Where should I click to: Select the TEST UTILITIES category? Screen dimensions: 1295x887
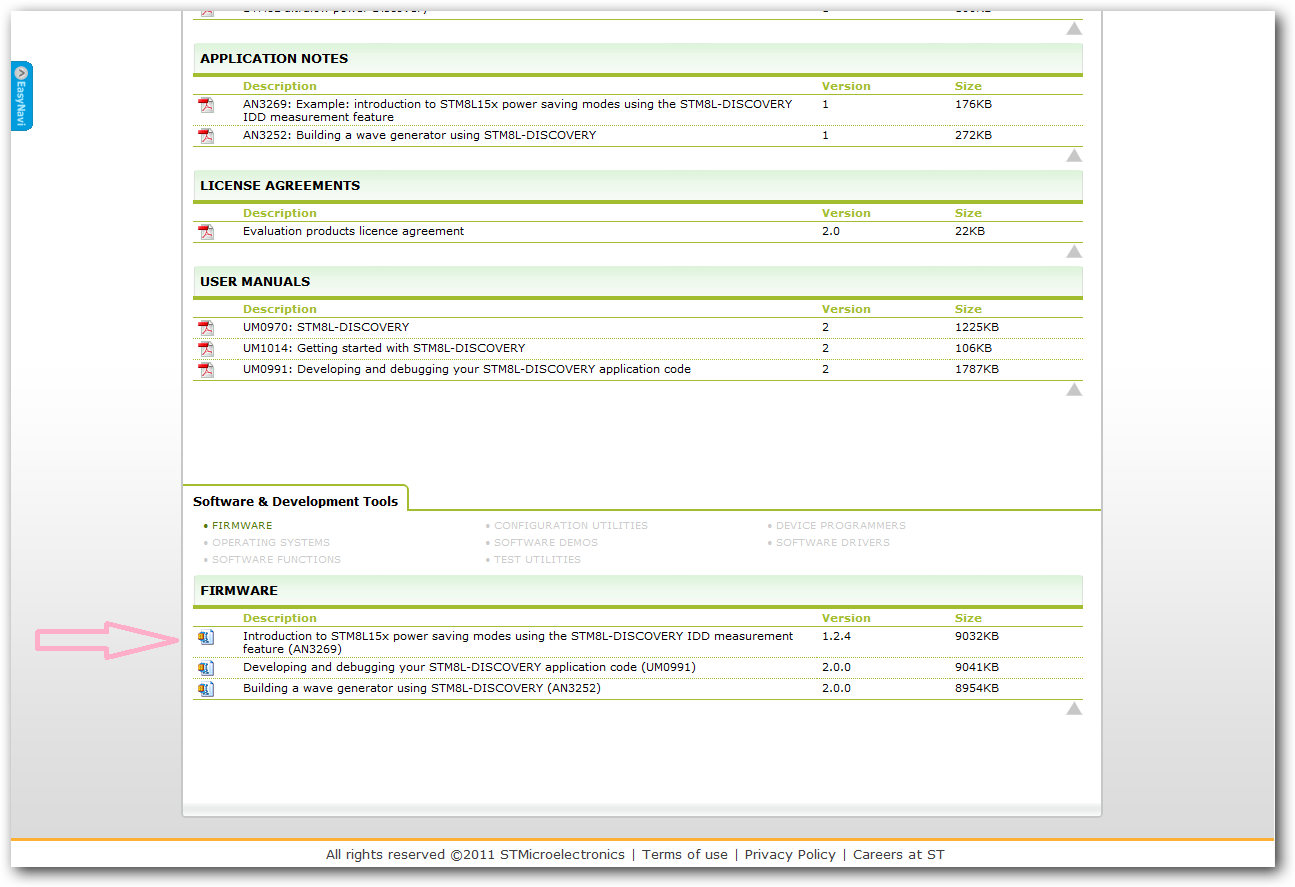[537, 559]
